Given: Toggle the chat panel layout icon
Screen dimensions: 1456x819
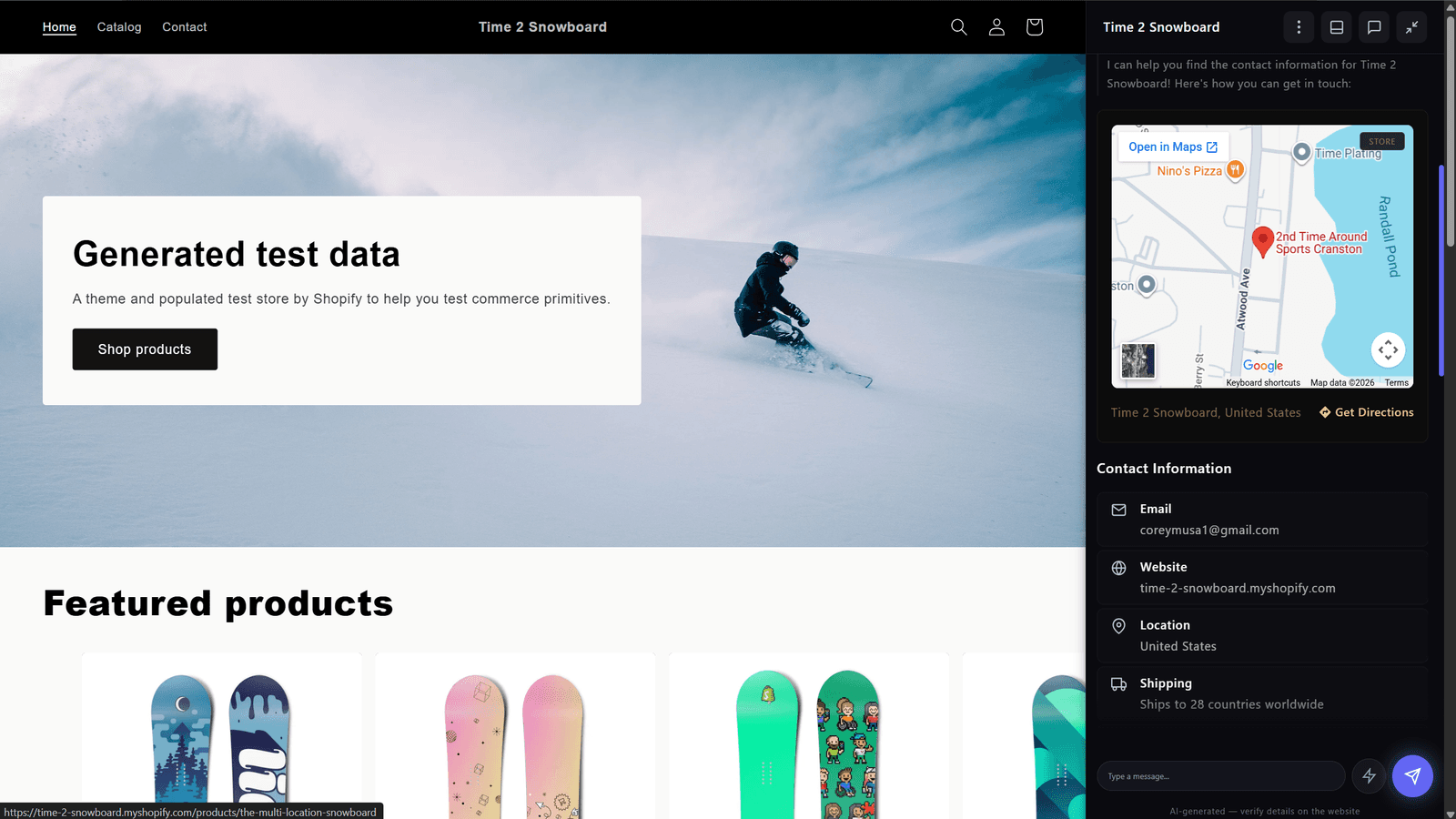Looking at the screenshot, I should coord(1337,27).
